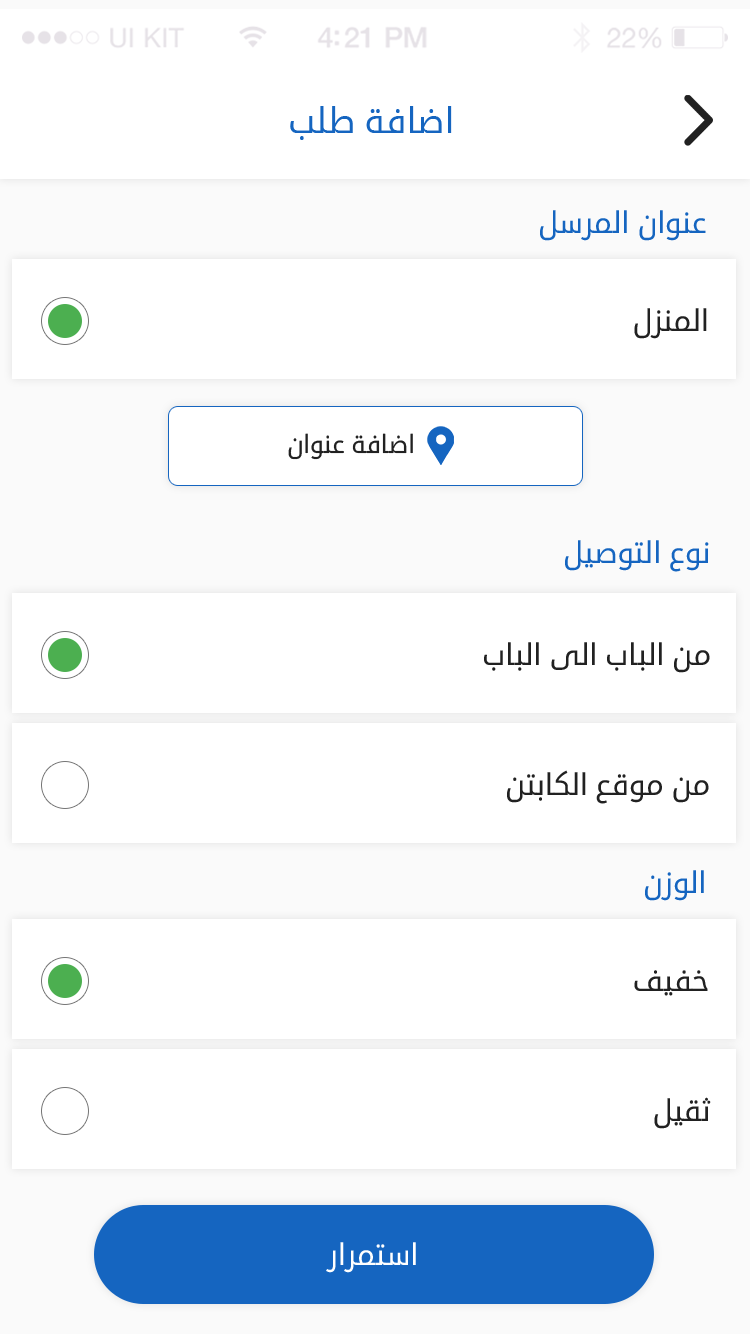Tap the عنوان المرسل section heading

coord(623,224)
